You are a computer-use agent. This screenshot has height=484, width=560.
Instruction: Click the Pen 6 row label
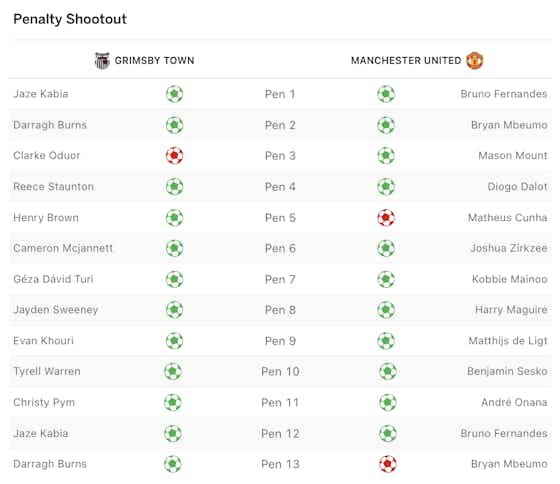[x=280, y=248]
